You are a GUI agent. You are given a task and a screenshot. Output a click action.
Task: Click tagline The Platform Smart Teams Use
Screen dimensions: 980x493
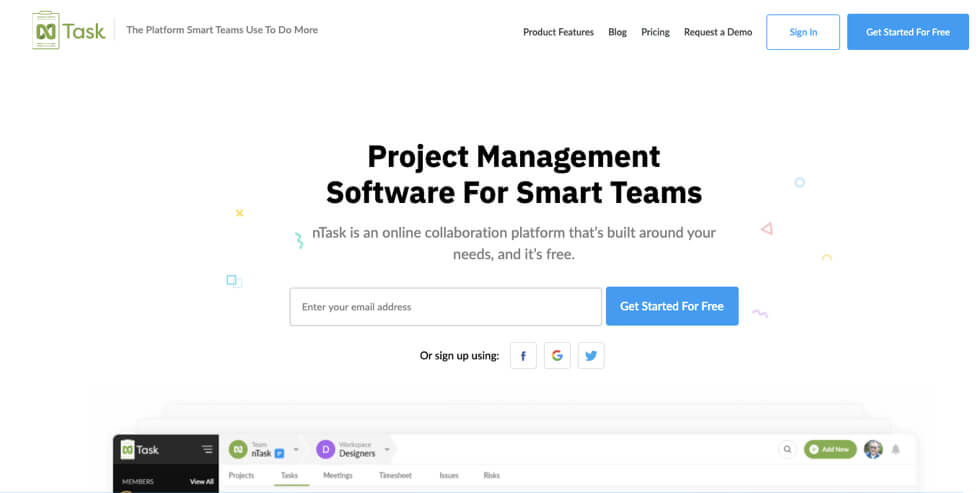(222, 29)
